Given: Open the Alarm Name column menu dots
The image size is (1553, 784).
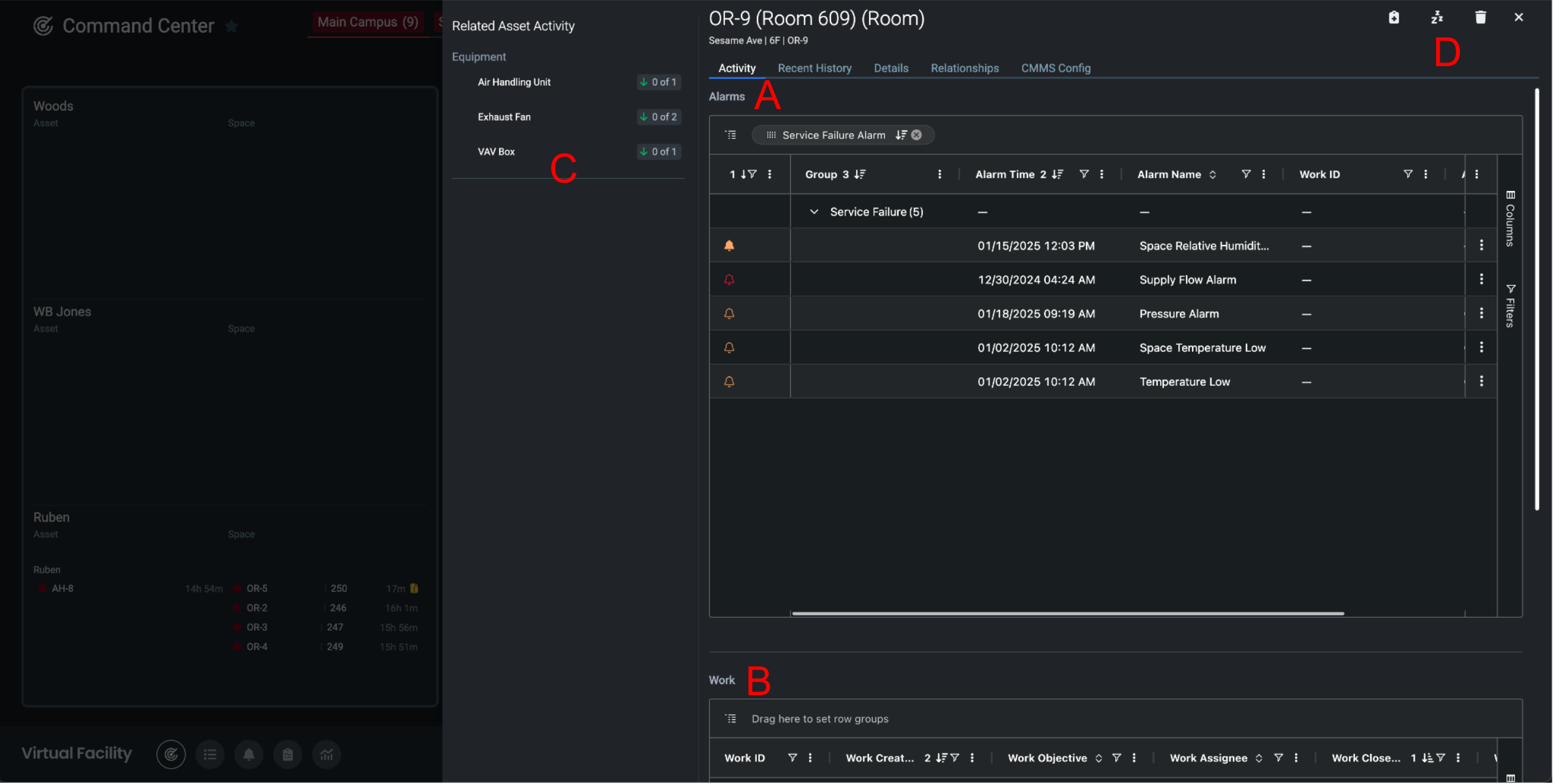Looking at the screenshot, I should click(x=1264, y=175).
